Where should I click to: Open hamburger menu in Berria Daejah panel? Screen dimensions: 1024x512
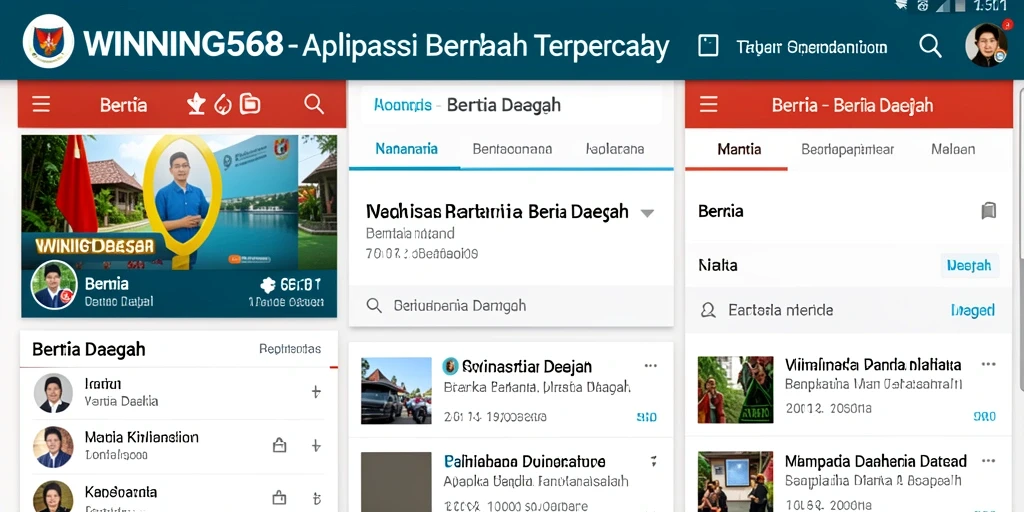709,104
